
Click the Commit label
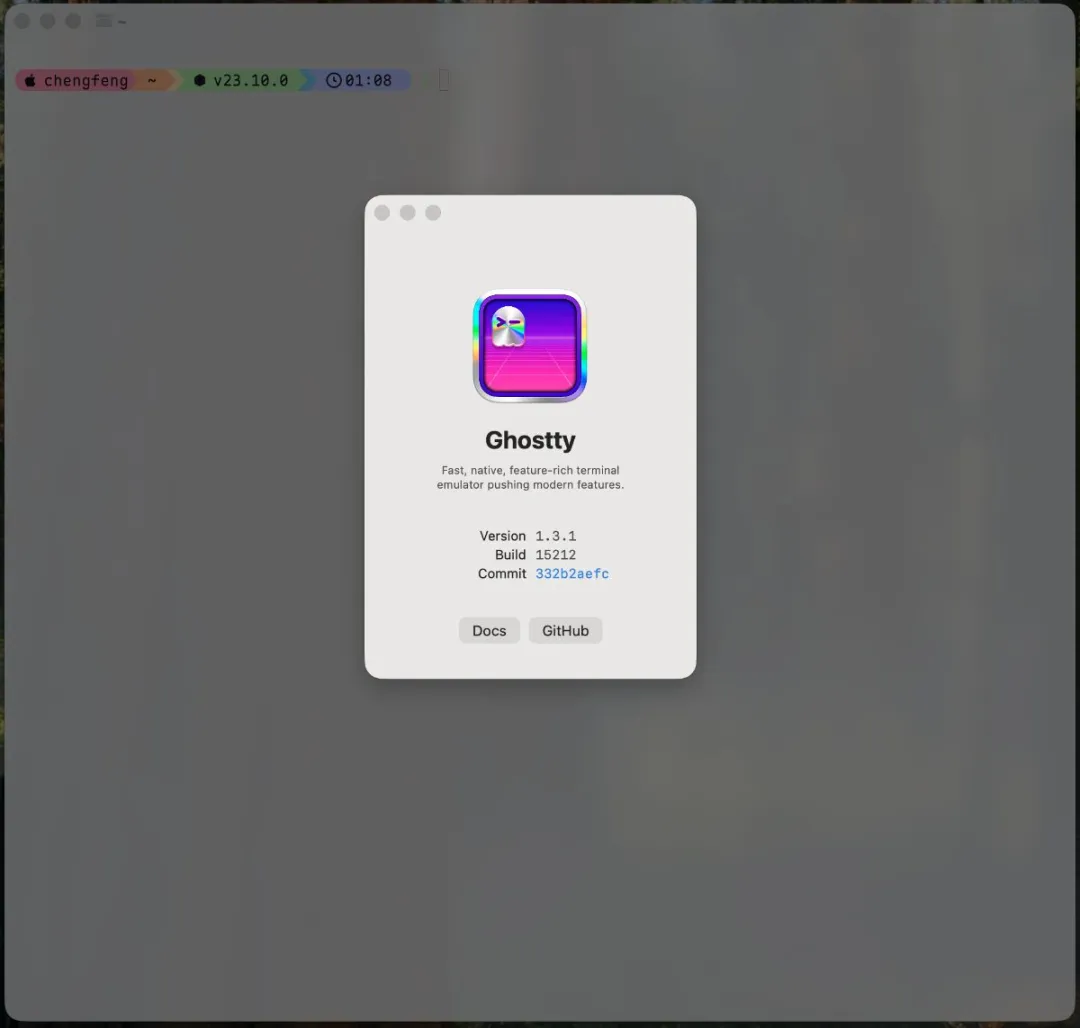[x=502, y=574]
